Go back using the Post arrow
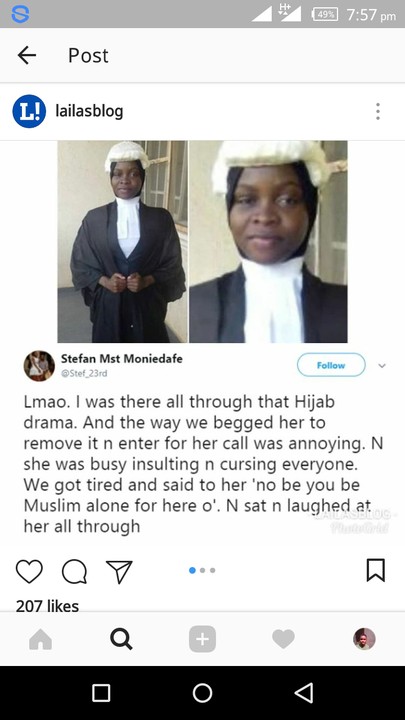Viewport: 405px width, 720px height. point(27,56)
